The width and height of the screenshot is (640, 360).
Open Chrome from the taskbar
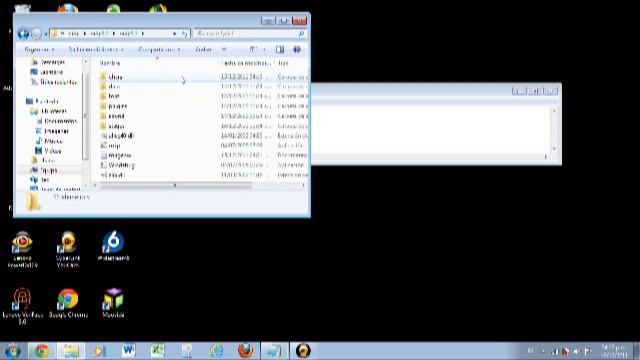(x=41, y=351)
